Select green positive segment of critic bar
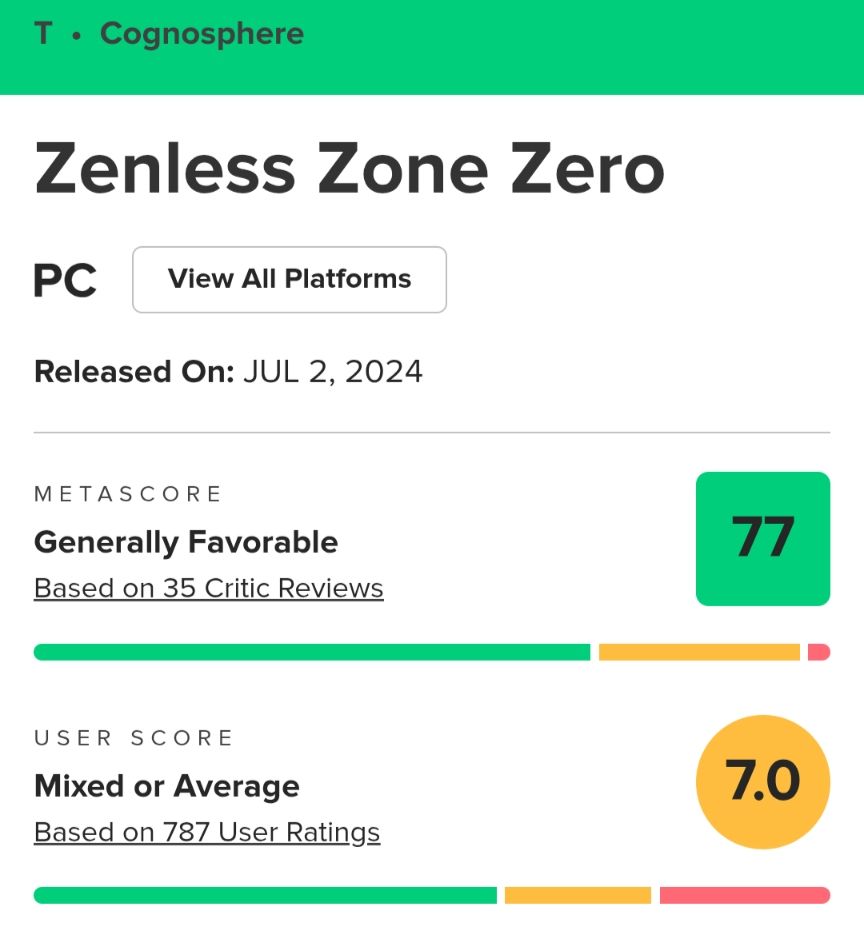This screenshot has width=864, height=926. (312, 652)
